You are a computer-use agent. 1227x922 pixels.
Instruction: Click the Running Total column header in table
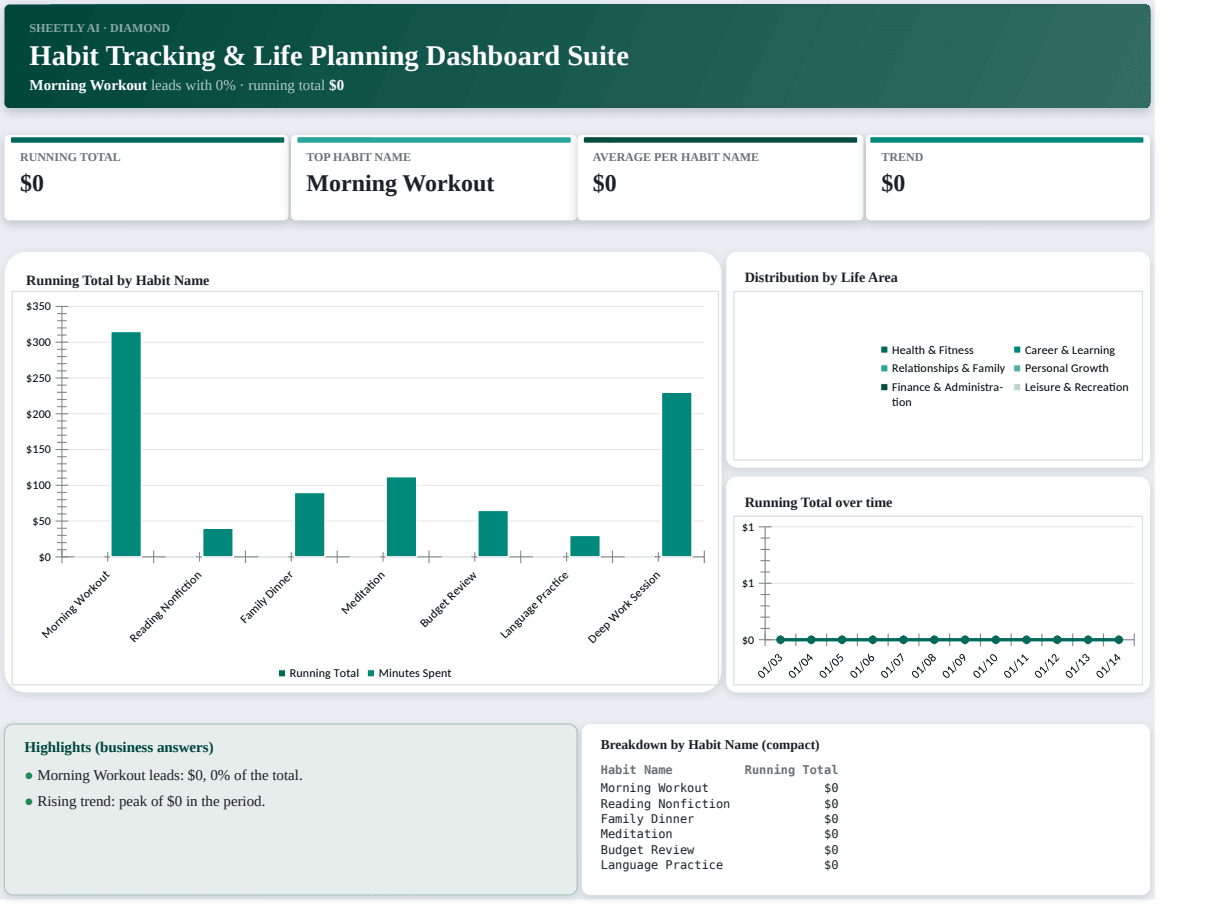tap(791, 770)
